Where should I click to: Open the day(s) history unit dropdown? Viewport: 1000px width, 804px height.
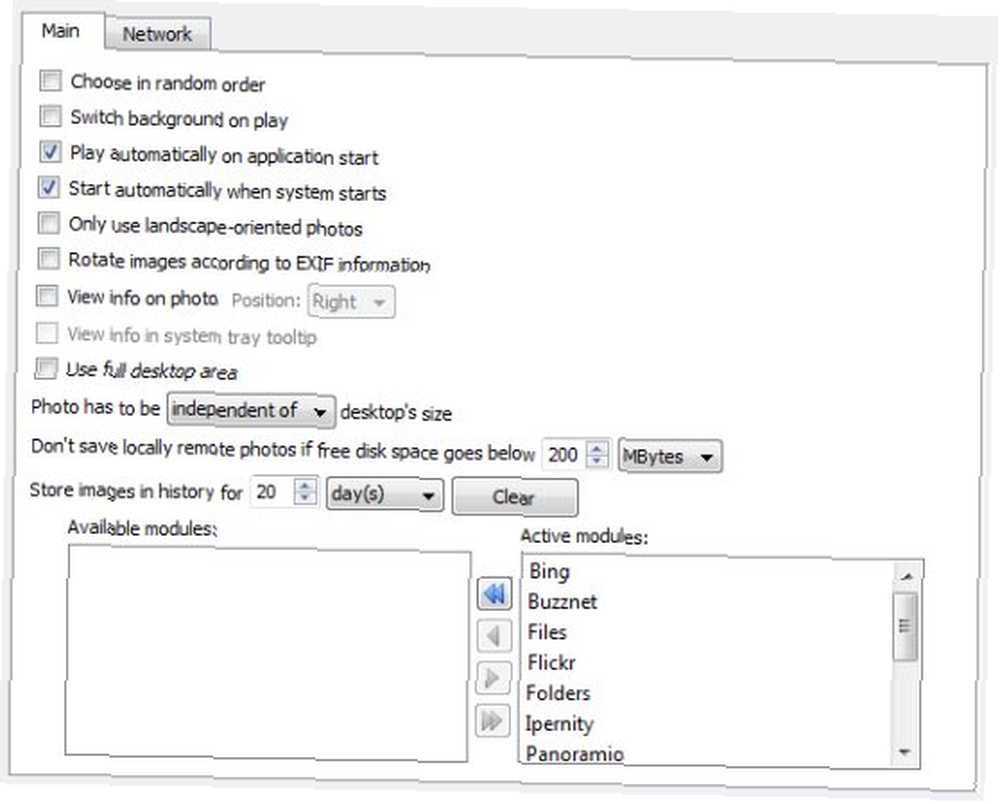pyautogui.click(x=385, y=494)
